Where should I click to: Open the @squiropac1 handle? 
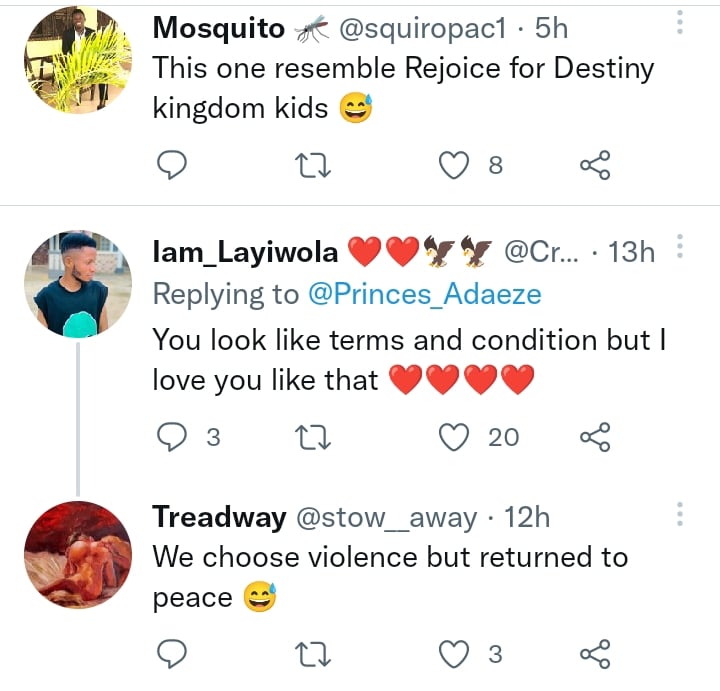coord(427,29)
